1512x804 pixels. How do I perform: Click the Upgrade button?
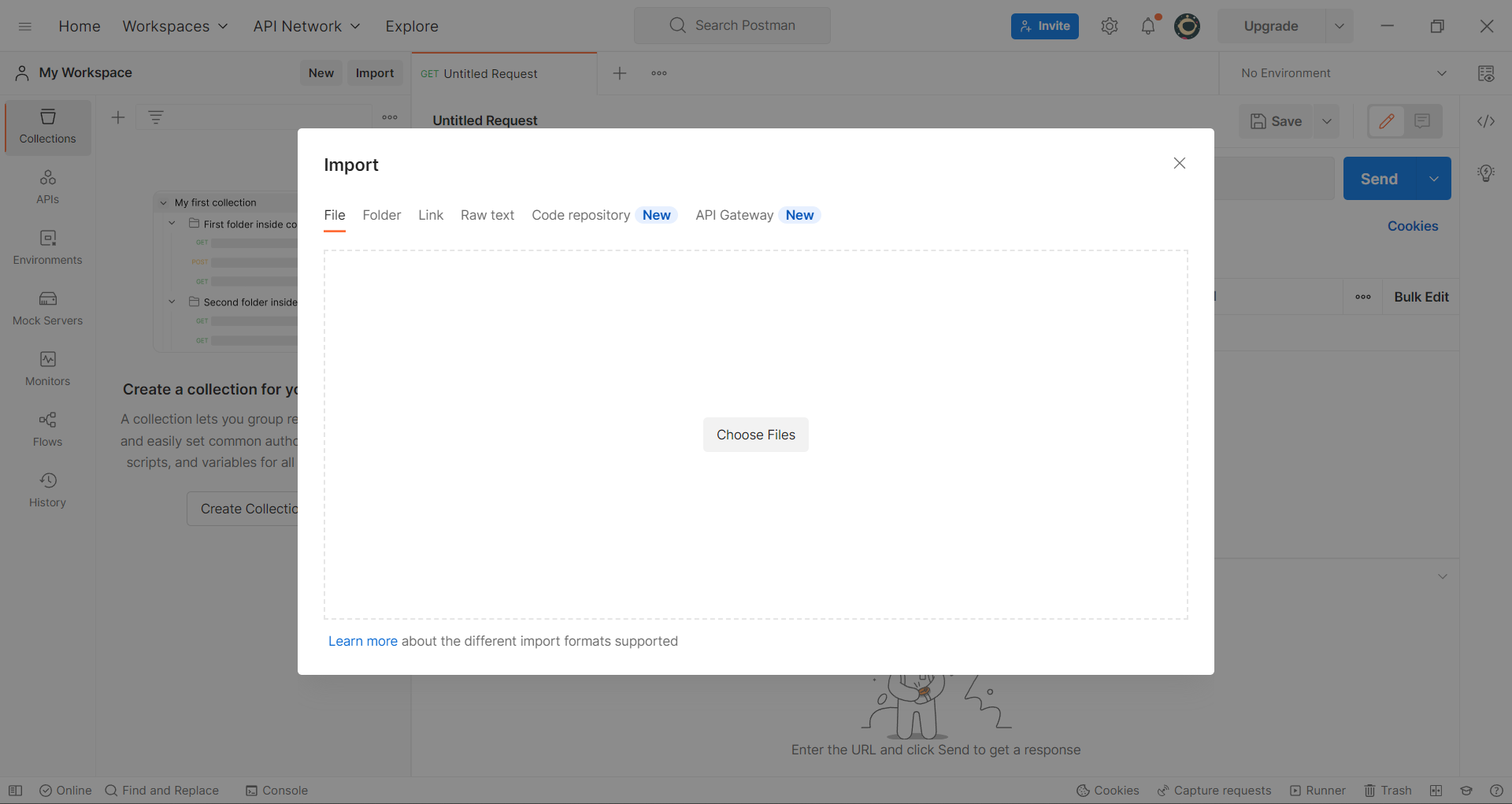1271,26
